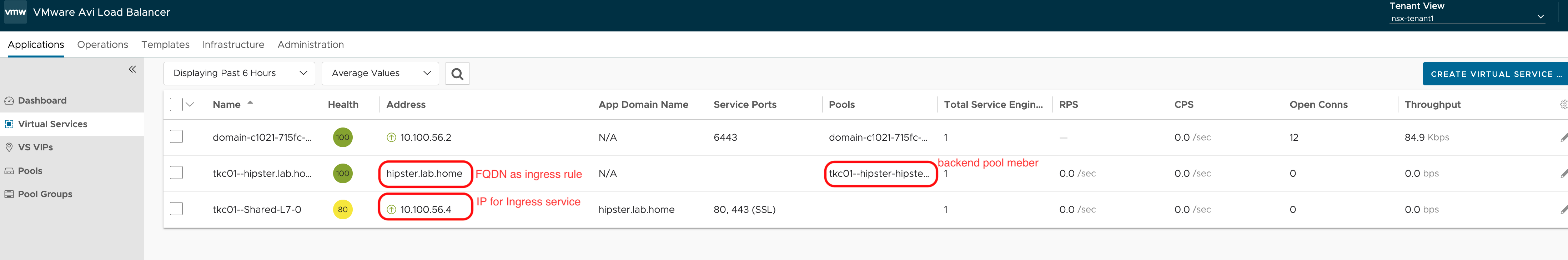Expand the Average Values dropdown
This screenshot has width=1568, height=260.
coord(381,74)
